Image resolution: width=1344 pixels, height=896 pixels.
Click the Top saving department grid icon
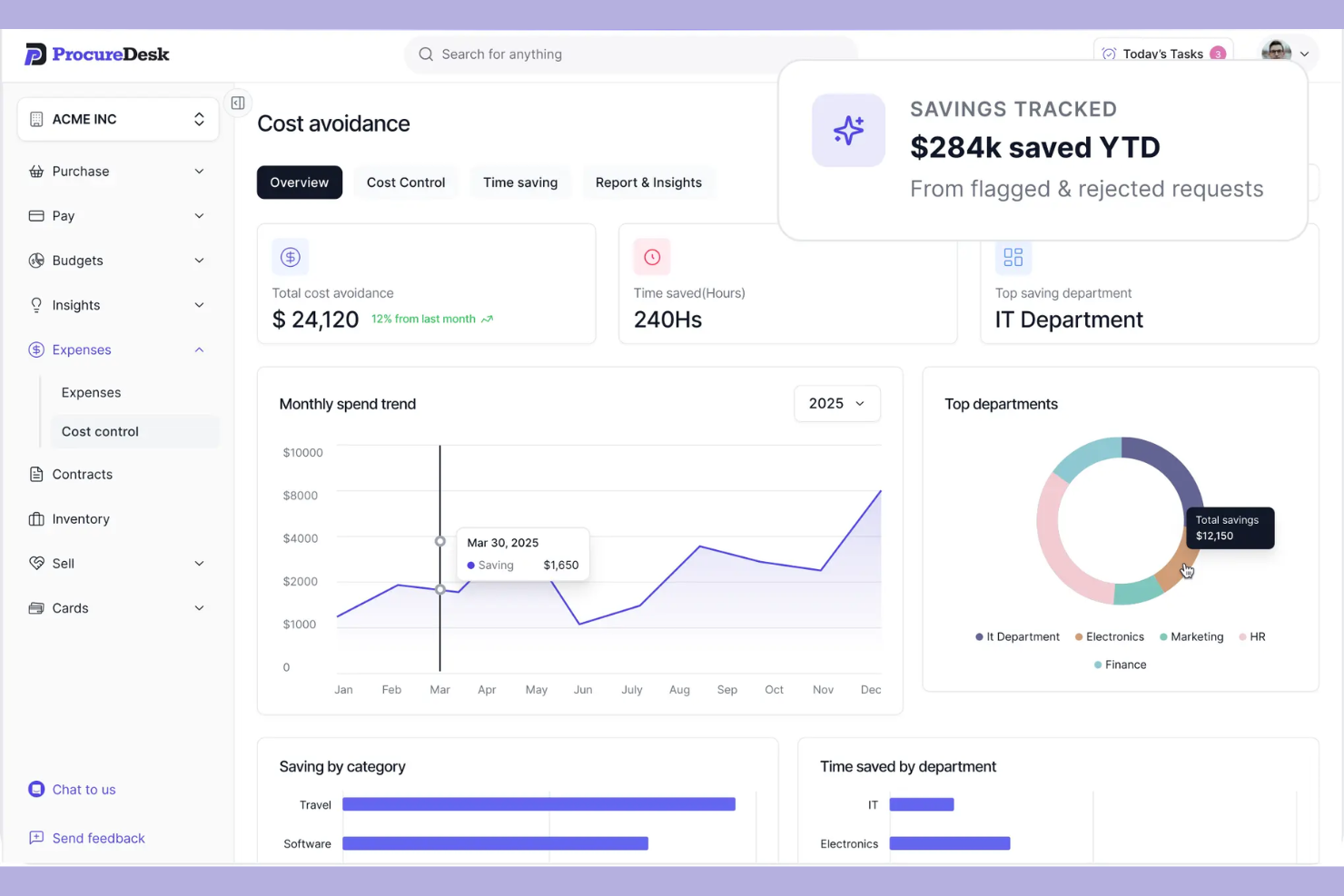(1013, 257)
